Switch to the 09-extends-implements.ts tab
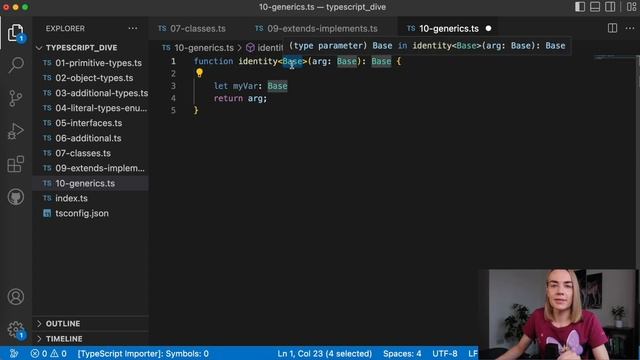 [316, 29]
